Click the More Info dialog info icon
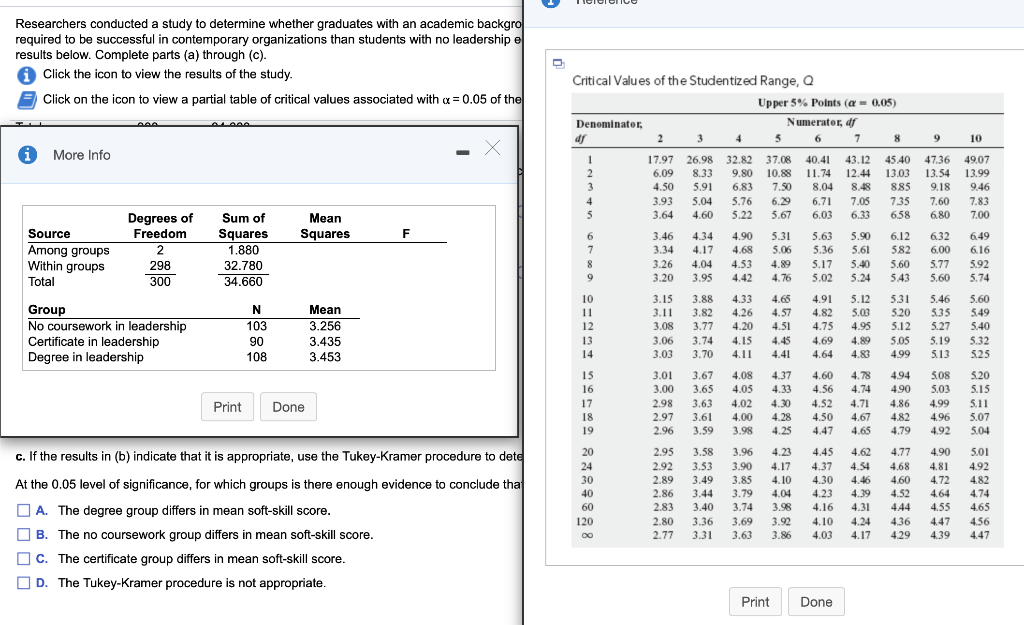Image resolution: width=1024 pixels, height=625 pixels. (x=27, y=155)
